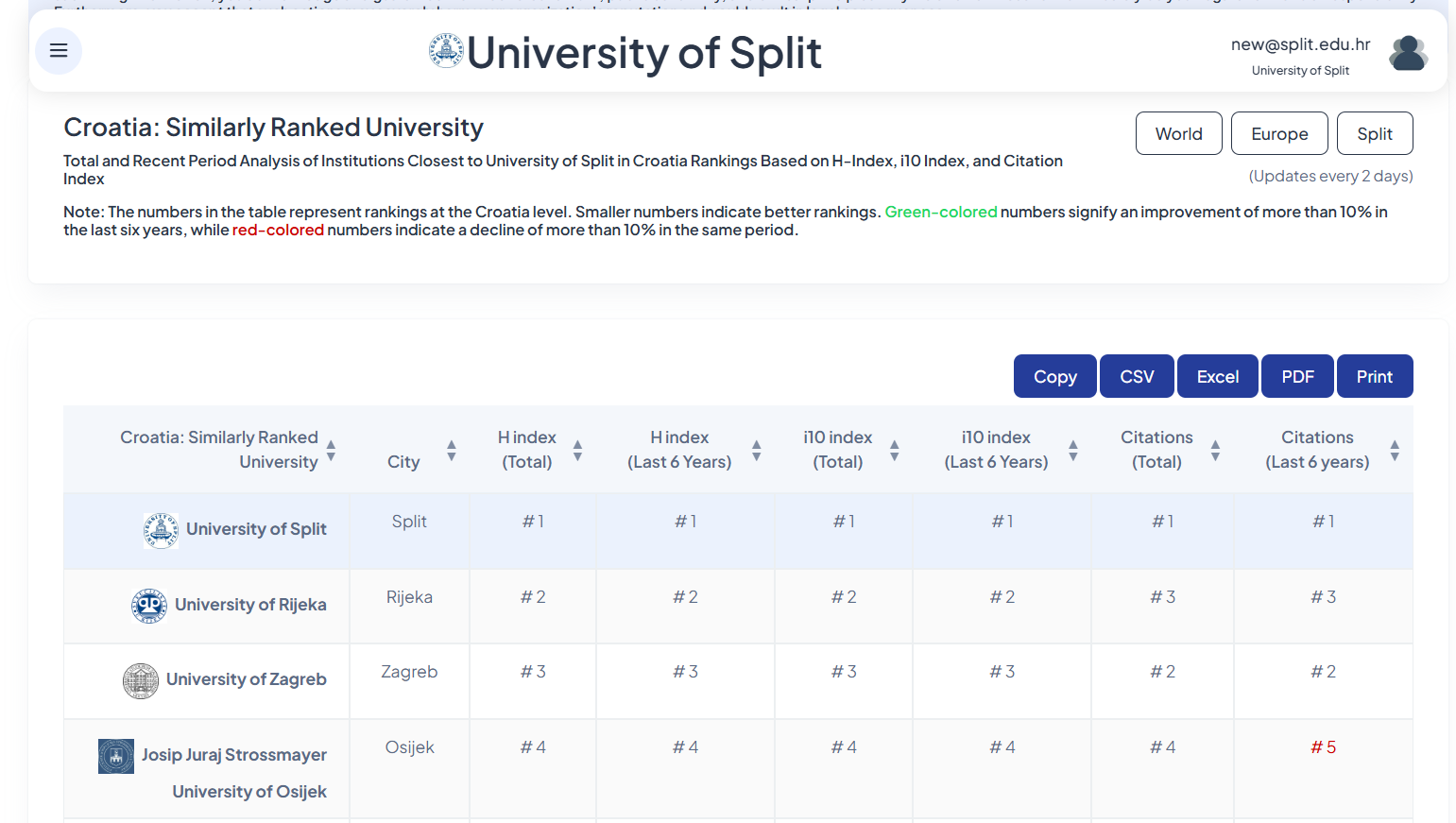The height and width of the screenshot is (823, 1456).
Task: Click the University of Split header logo
Action: [x=446, y=51]
